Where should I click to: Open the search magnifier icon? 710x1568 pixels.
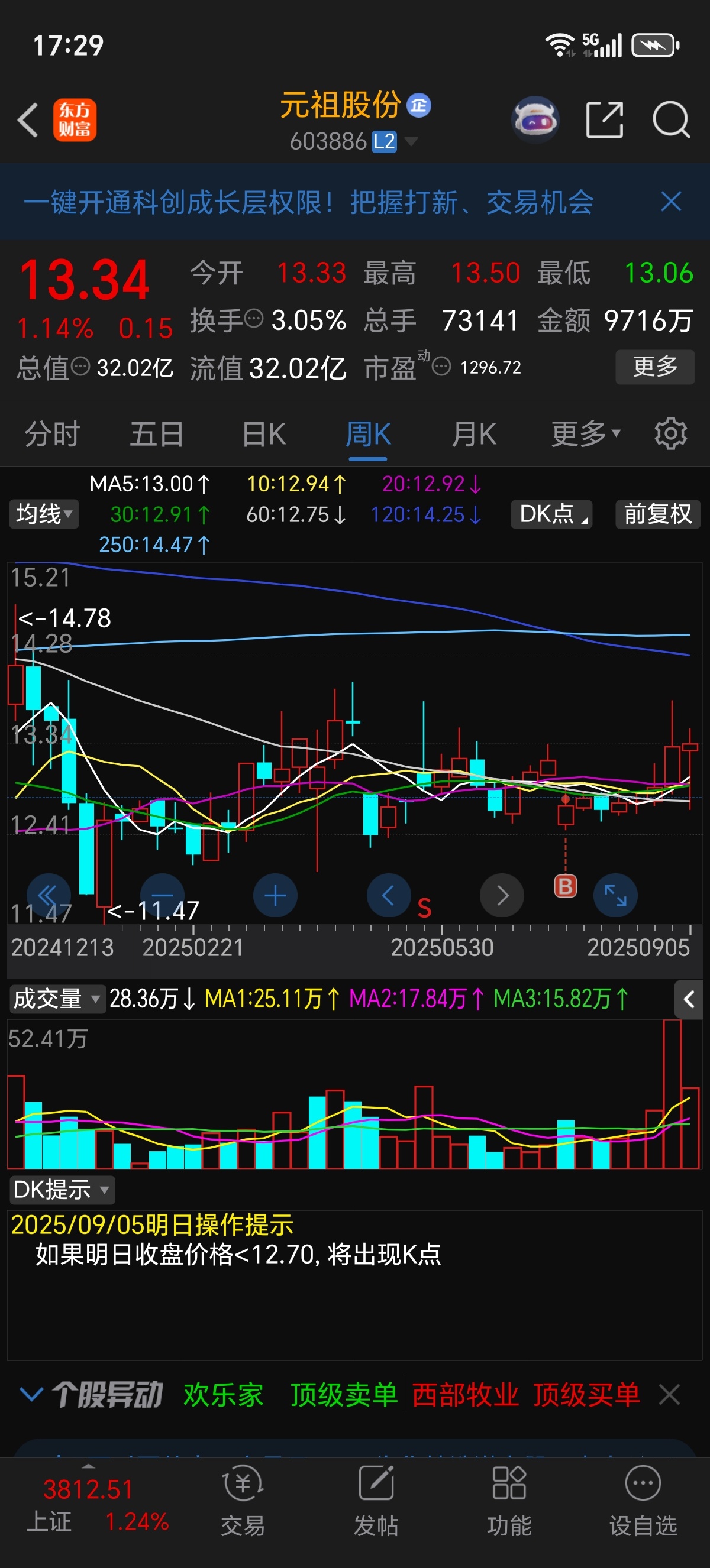click(671, 120)
